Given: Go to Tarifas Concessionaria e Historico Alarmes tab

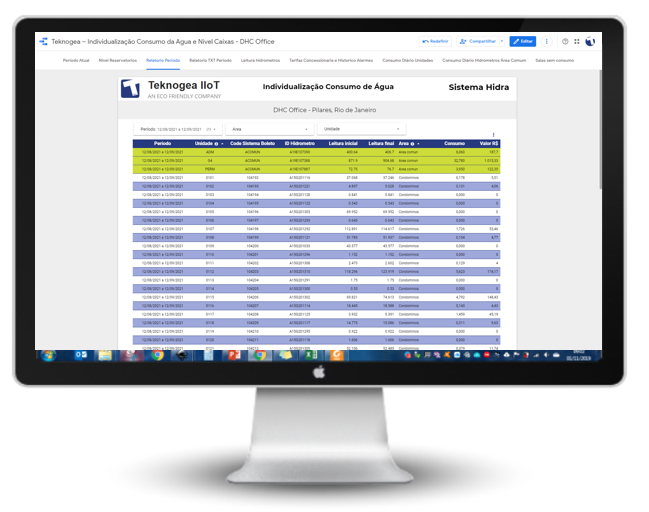Looking at the screenshot, I should coord(331,60).
